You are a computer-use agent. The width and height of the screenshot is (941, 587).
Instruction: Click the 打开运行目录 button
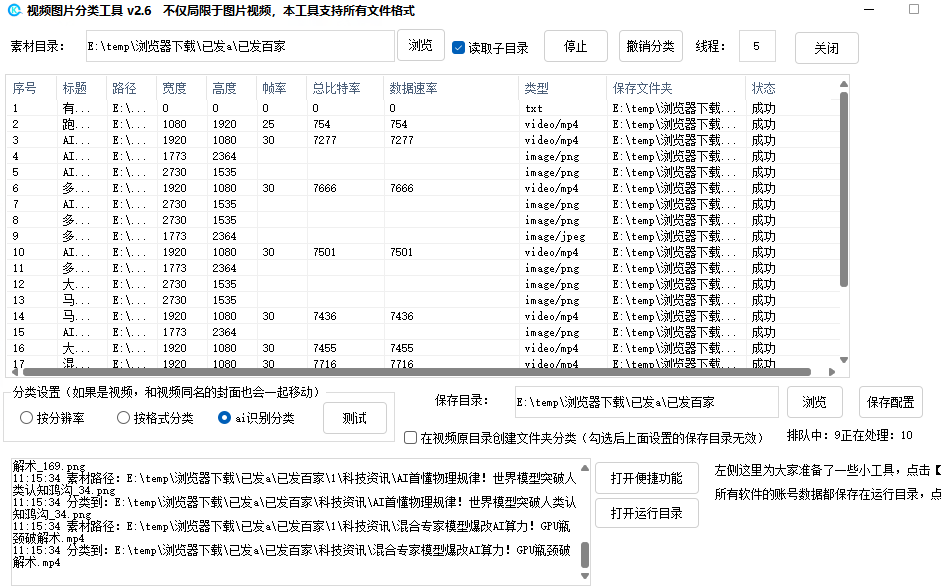click(646, 513)
